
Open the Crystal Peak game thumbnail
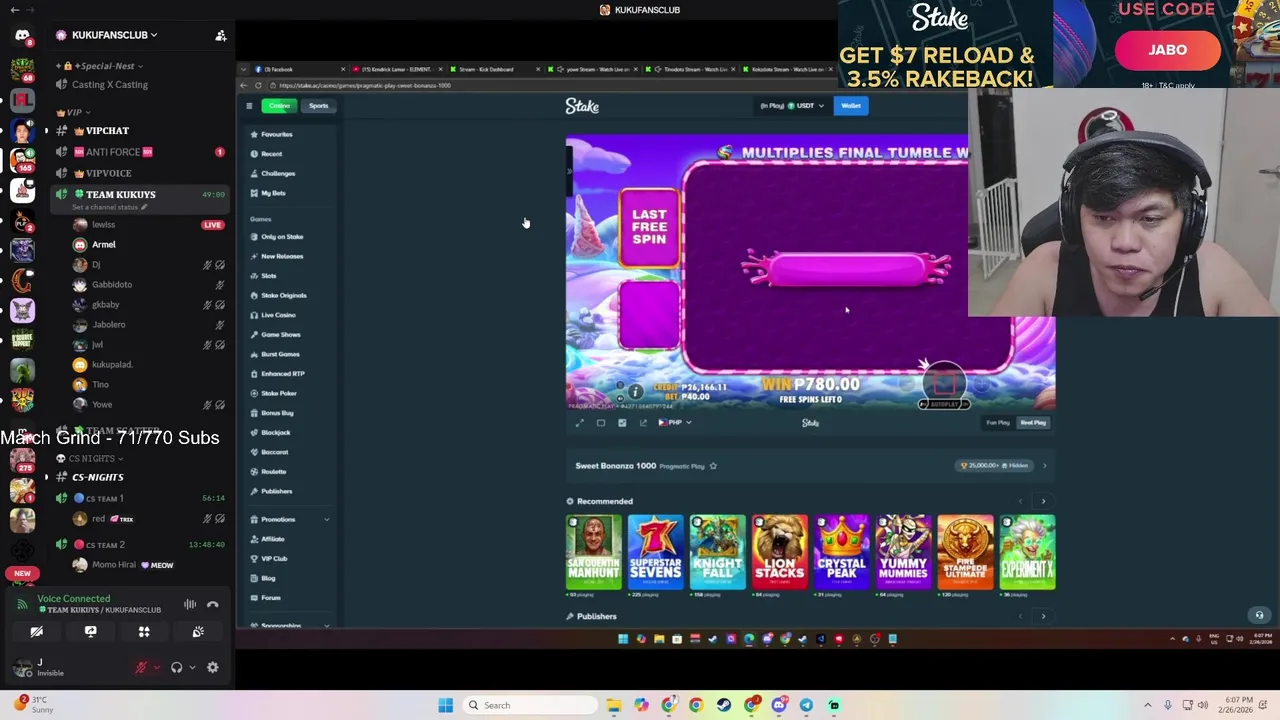click(841, 552)
